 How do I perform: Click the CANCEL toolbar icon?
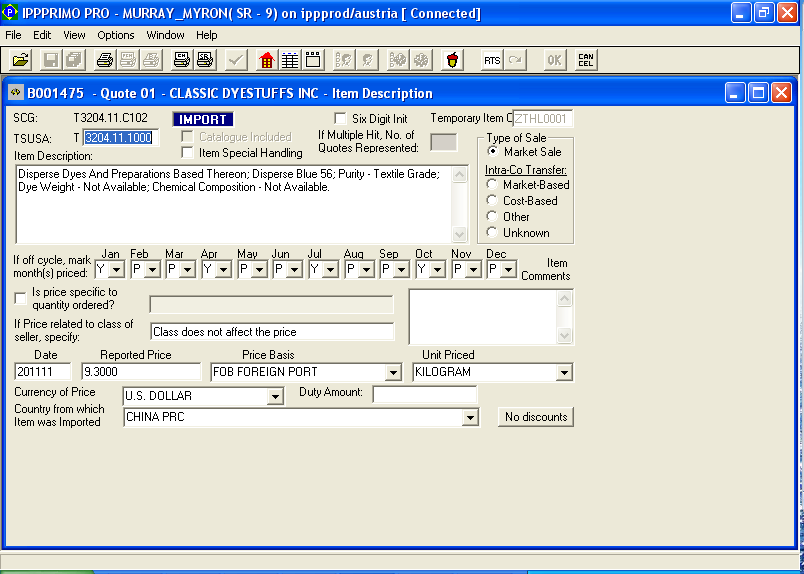coord(586,60)
